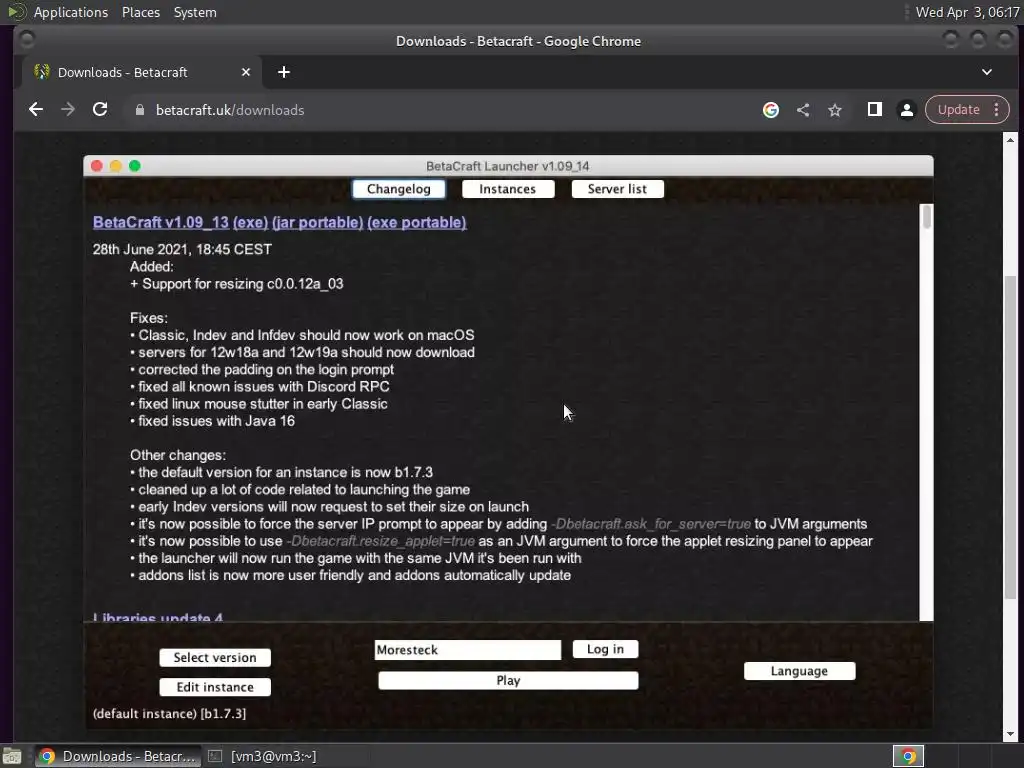The width and height of the screenshot is (1024, 768).
Task: Select the Downloads - Betacraft tab
Action: pyautogui.click(x=142, y=72)
